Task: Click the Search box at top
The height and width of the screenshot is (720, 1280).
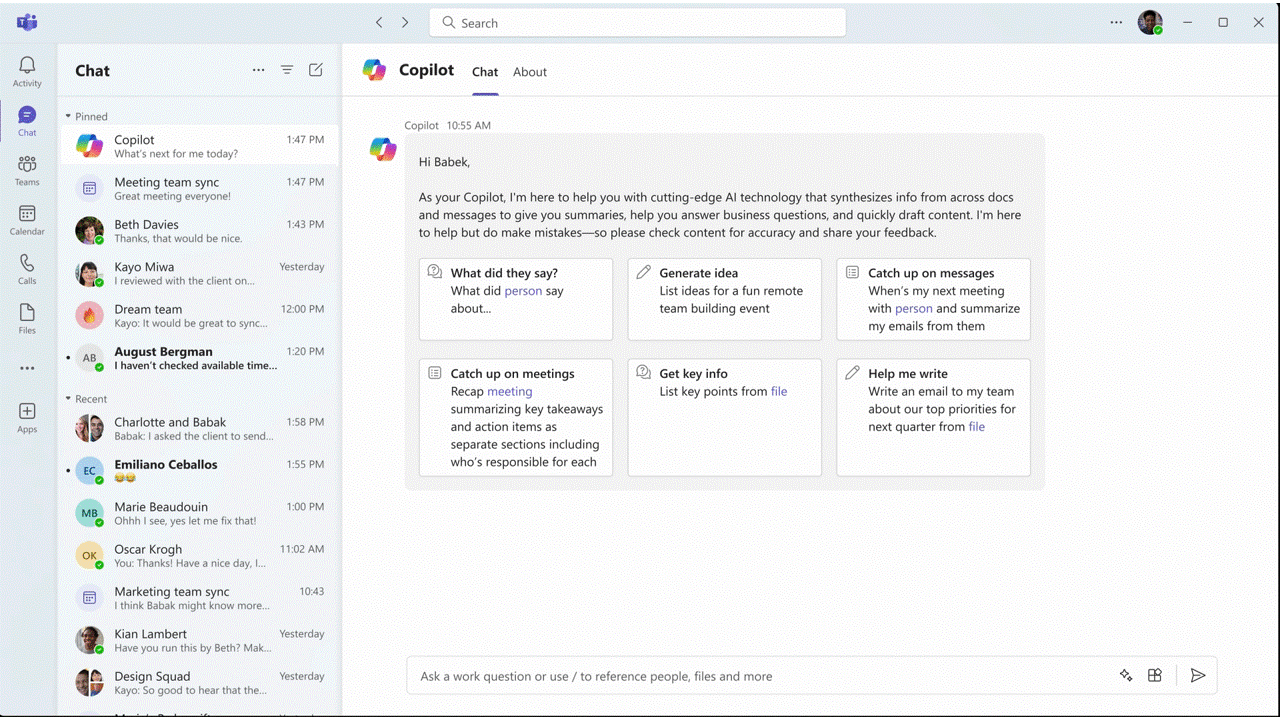Action: pos(637,23)
